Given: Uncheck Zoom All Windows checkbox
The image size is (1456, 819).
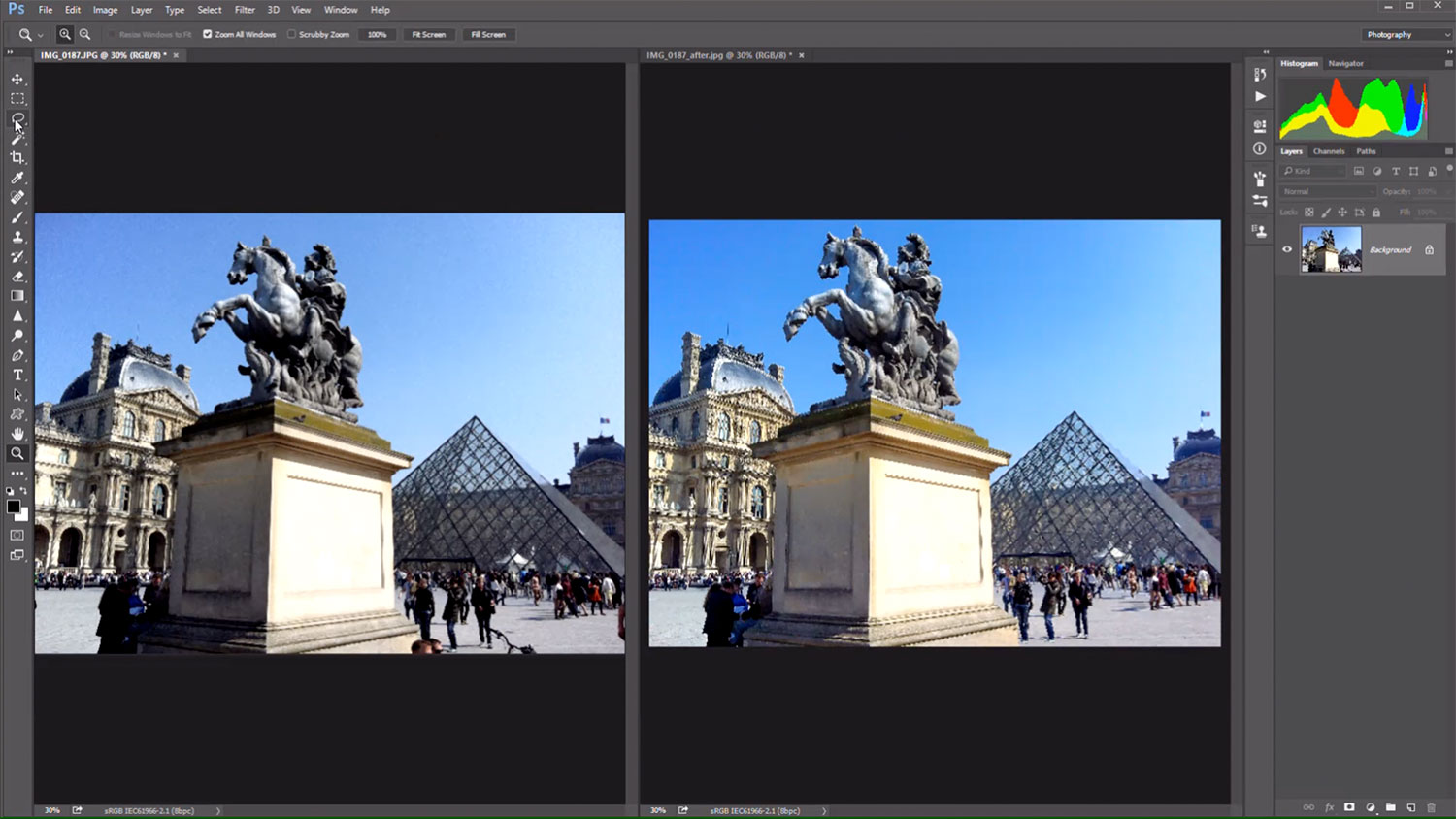Looking at the screenshot, I should [208, 34].
